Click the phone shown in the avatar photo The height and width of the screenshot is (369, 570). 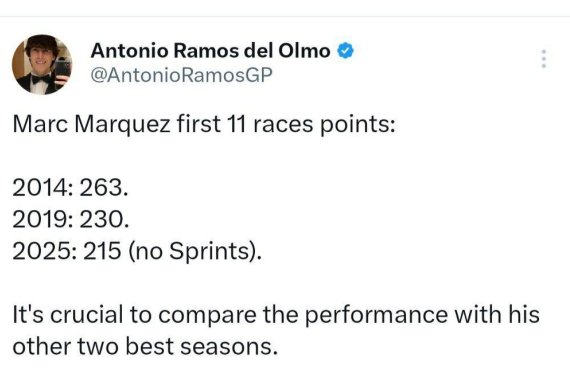(x=63, y=68)
